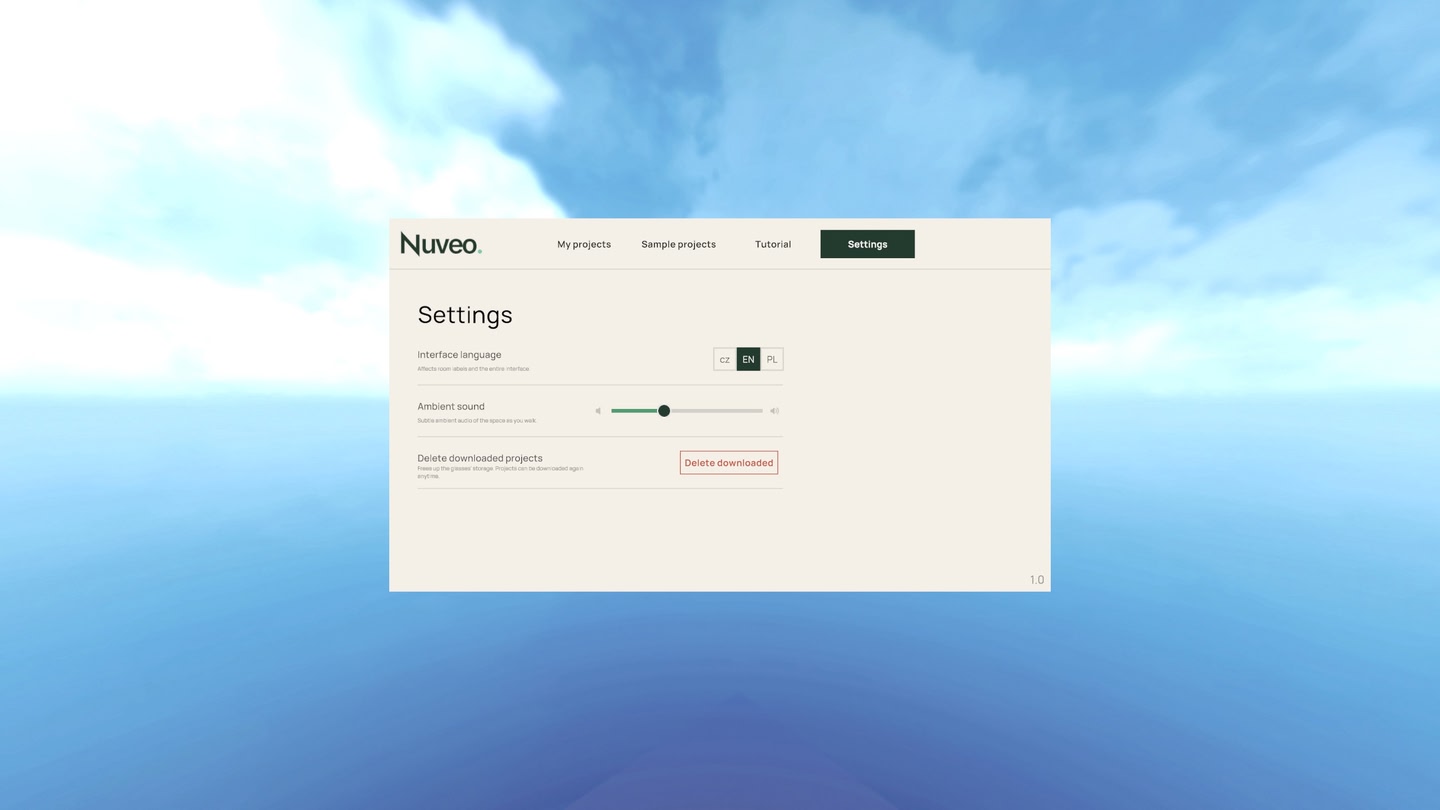The height and width of the screenshot is (810, 1440).
Task: Select the EN language option
Action: (748, 359)
